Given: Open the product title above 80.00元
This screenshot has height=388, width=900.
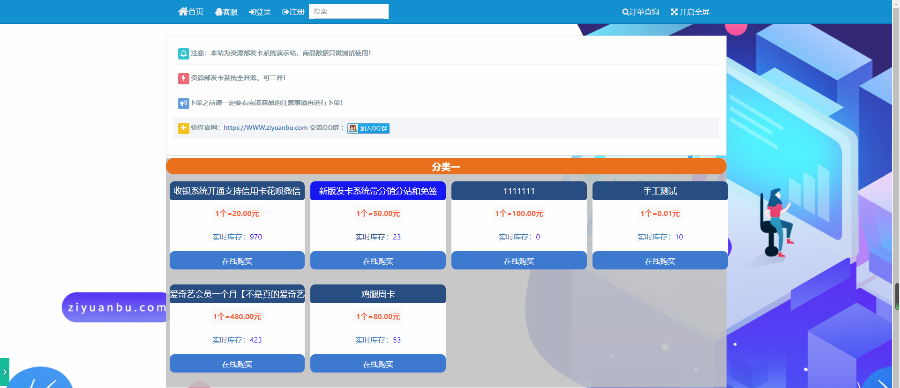Looking at the screenshot, I should click(x=378, y=294).
